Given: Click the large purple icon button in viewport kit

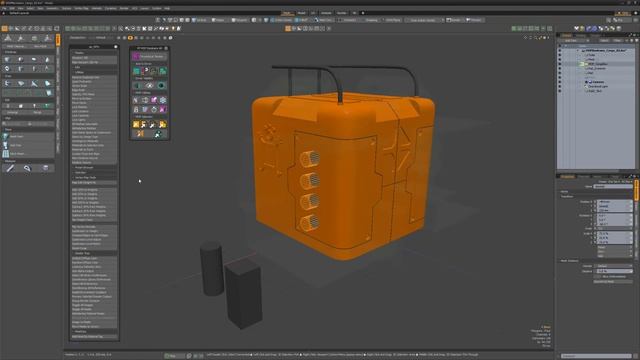Looking at the screenshot, I should click(136, 56).
